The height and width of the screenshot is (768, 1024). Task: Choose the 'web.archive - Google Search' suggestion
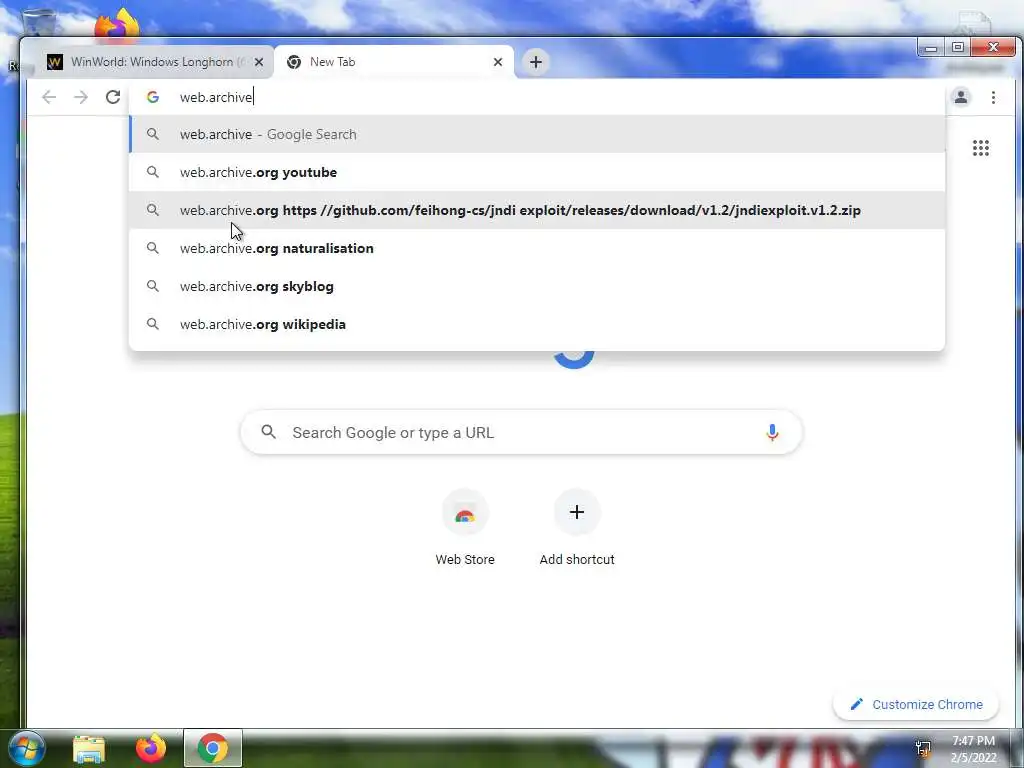(x=537, y=135)
